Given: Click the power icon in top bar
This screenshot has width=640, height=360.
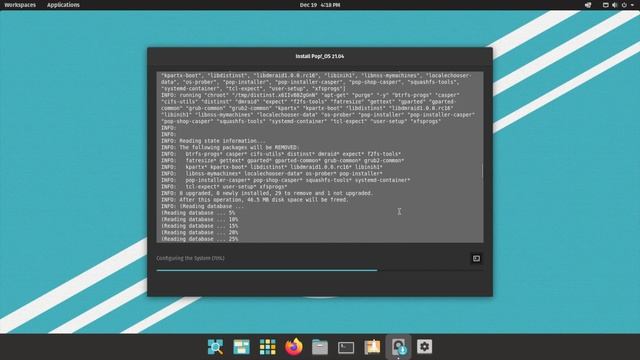Looking at the screenshot, I should click(624, 5).
